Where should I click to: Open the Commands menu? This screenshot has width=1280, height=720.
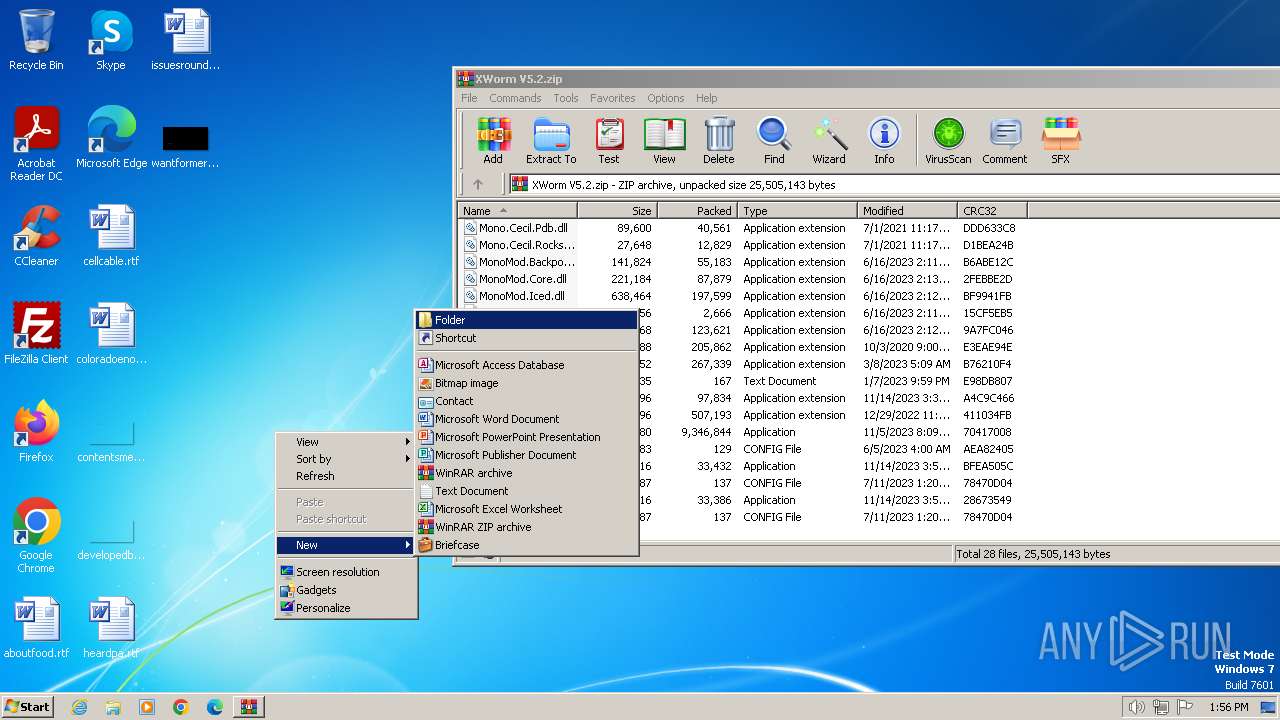pyautogui.click(x=515, y=98)
